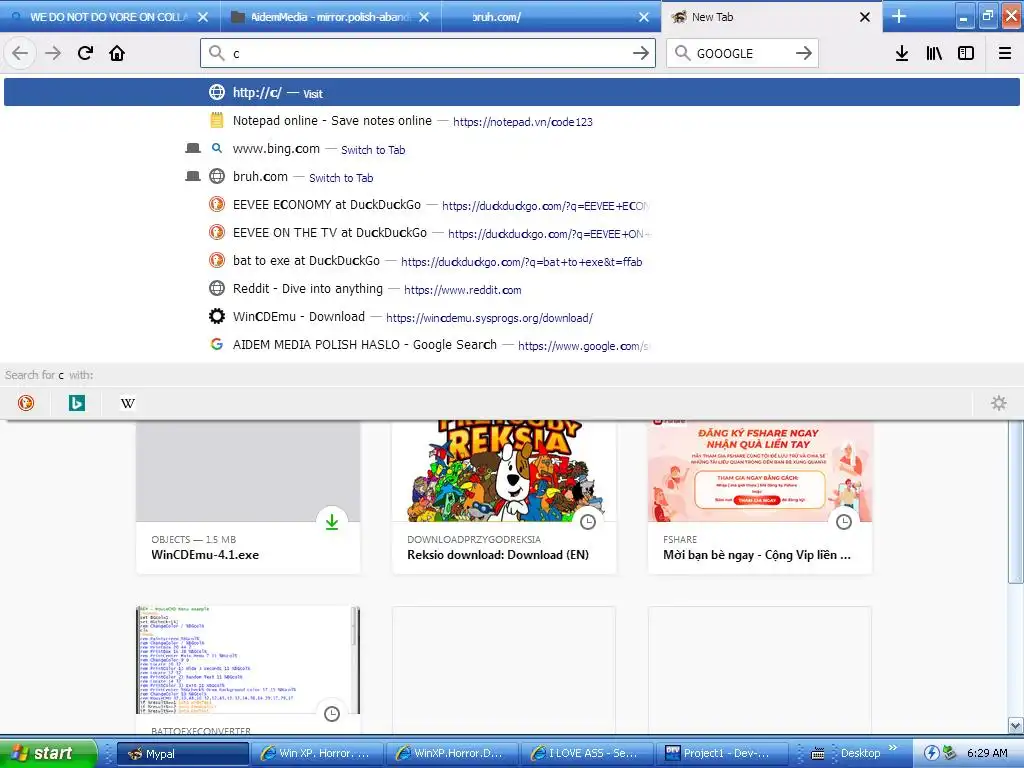Open the hamburger application menu
The height and width of the screenshot is (768, 1024).
pyautogui.click(x=1004, y=53)
